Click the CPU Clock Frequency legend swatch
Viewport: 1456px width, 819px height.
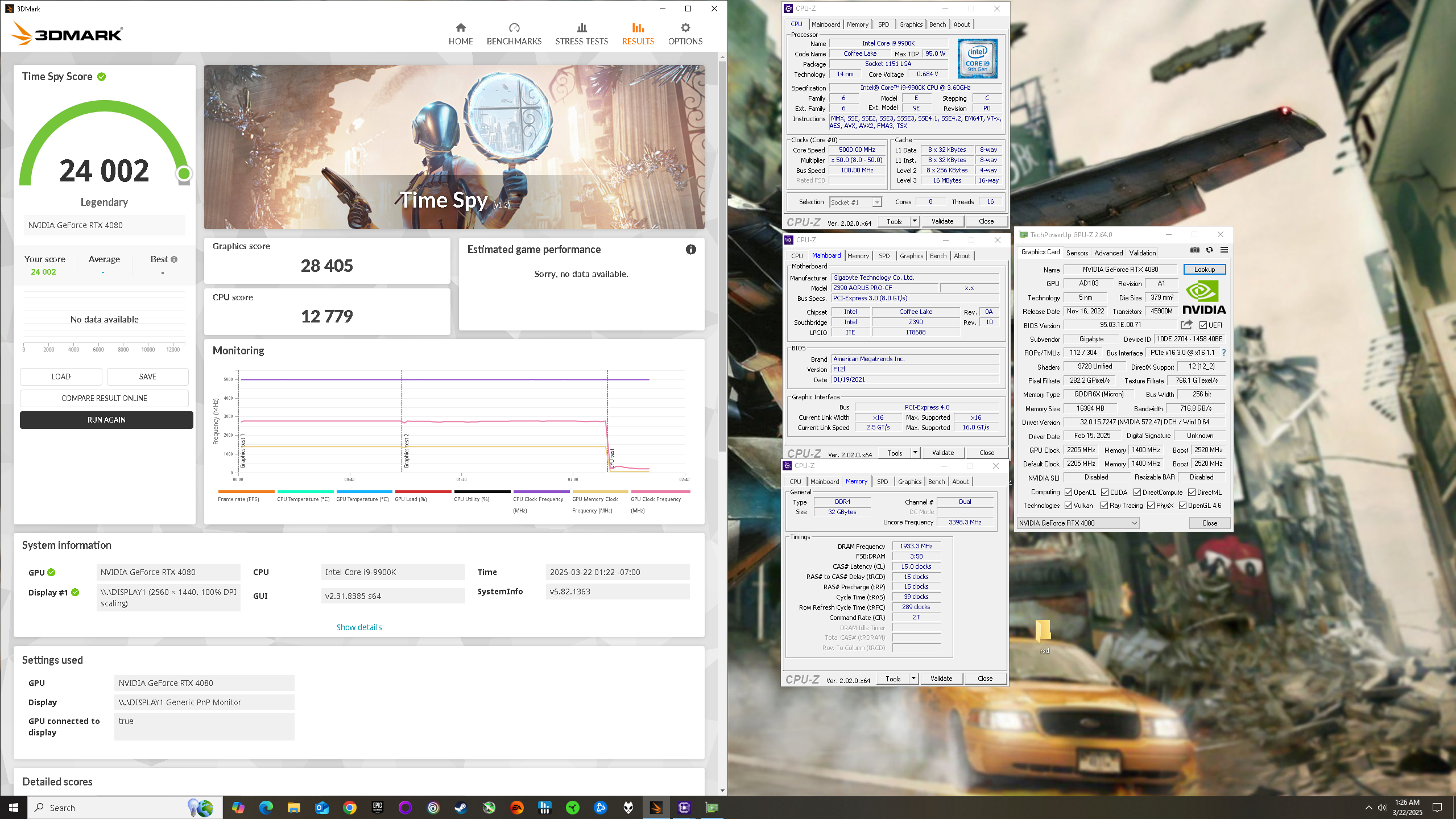point(541,491)
